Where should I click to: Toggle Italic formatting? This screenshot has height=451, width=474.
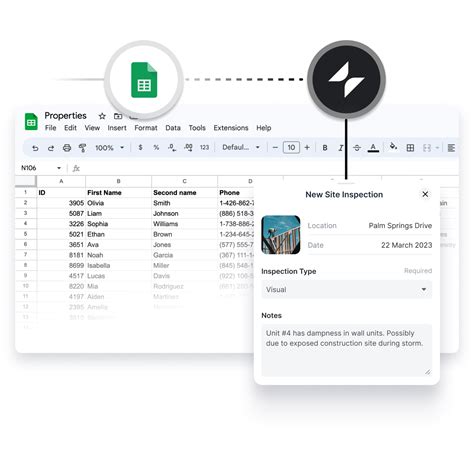341,148
